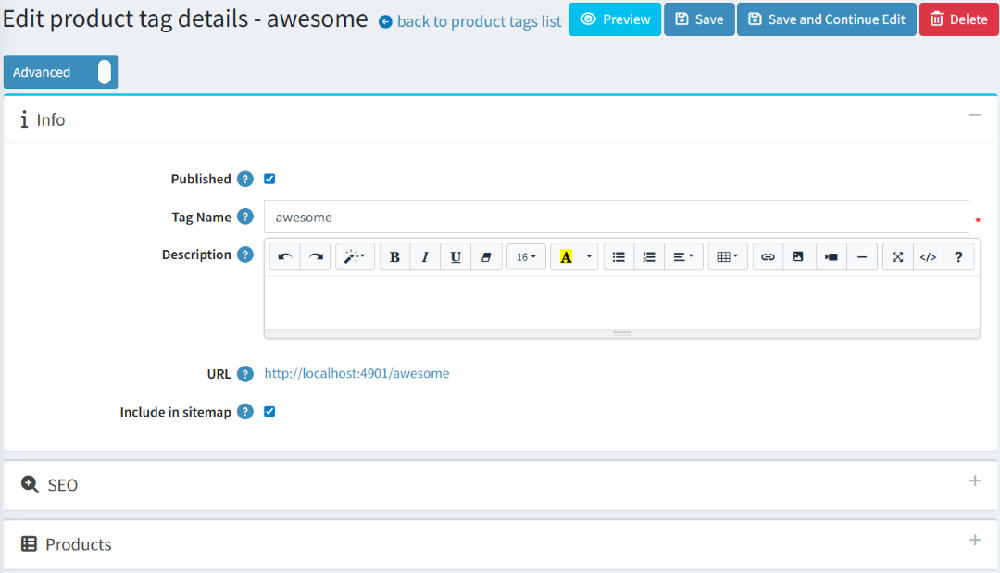The width and height of the screenshot is (1000, 573).
Task: Delete the awesome product tag
Action: coord(959,19)
